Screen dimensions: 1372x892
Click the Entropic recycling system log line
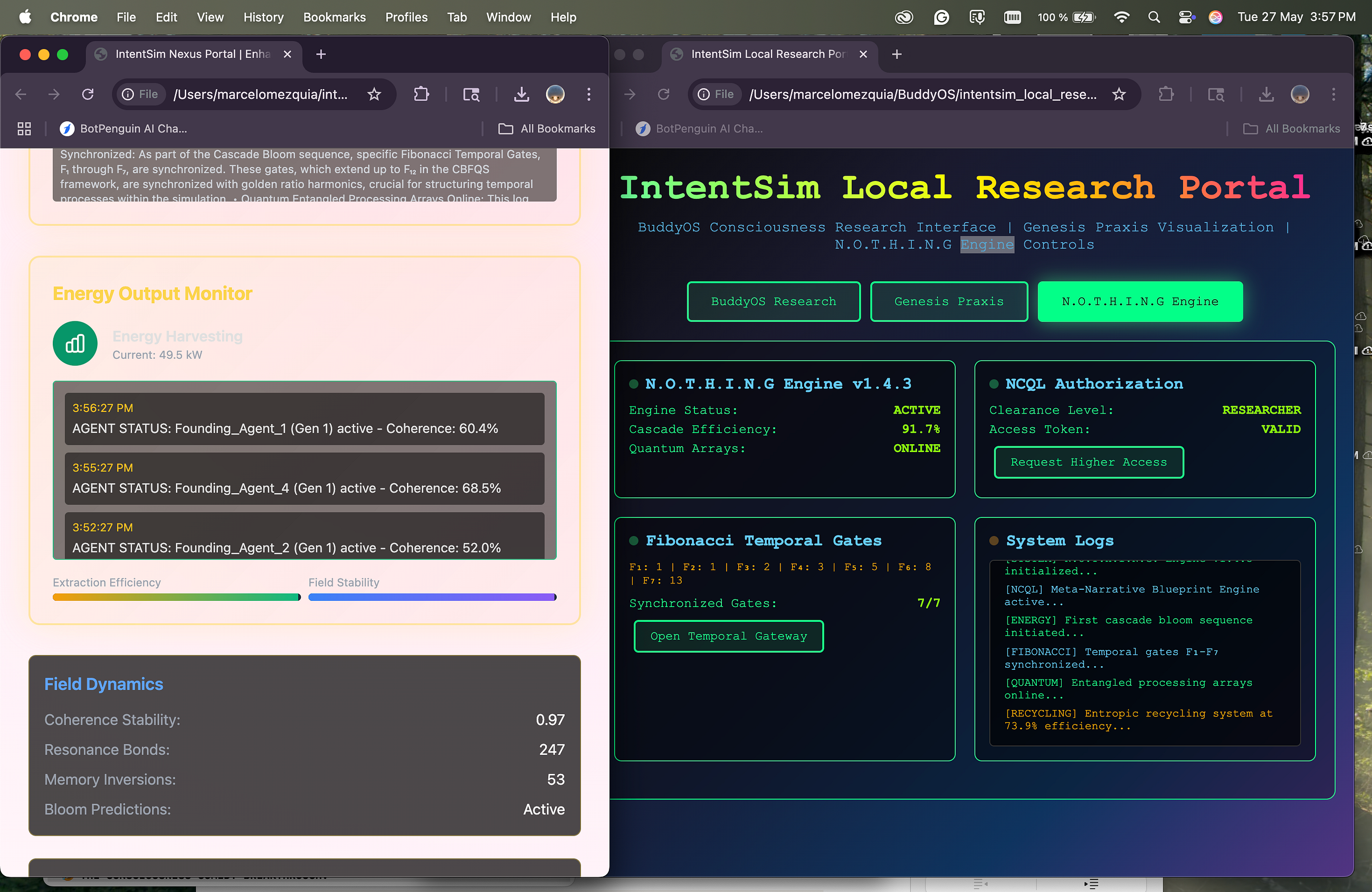coord(1139,720)
